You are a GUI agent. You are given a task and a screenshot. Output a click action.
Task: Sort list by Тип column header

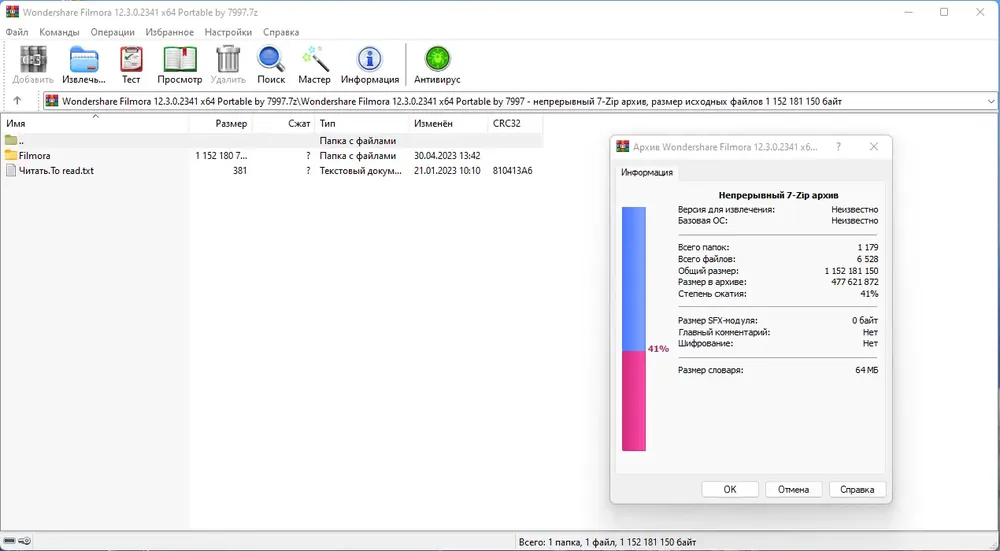click(362, 123)
